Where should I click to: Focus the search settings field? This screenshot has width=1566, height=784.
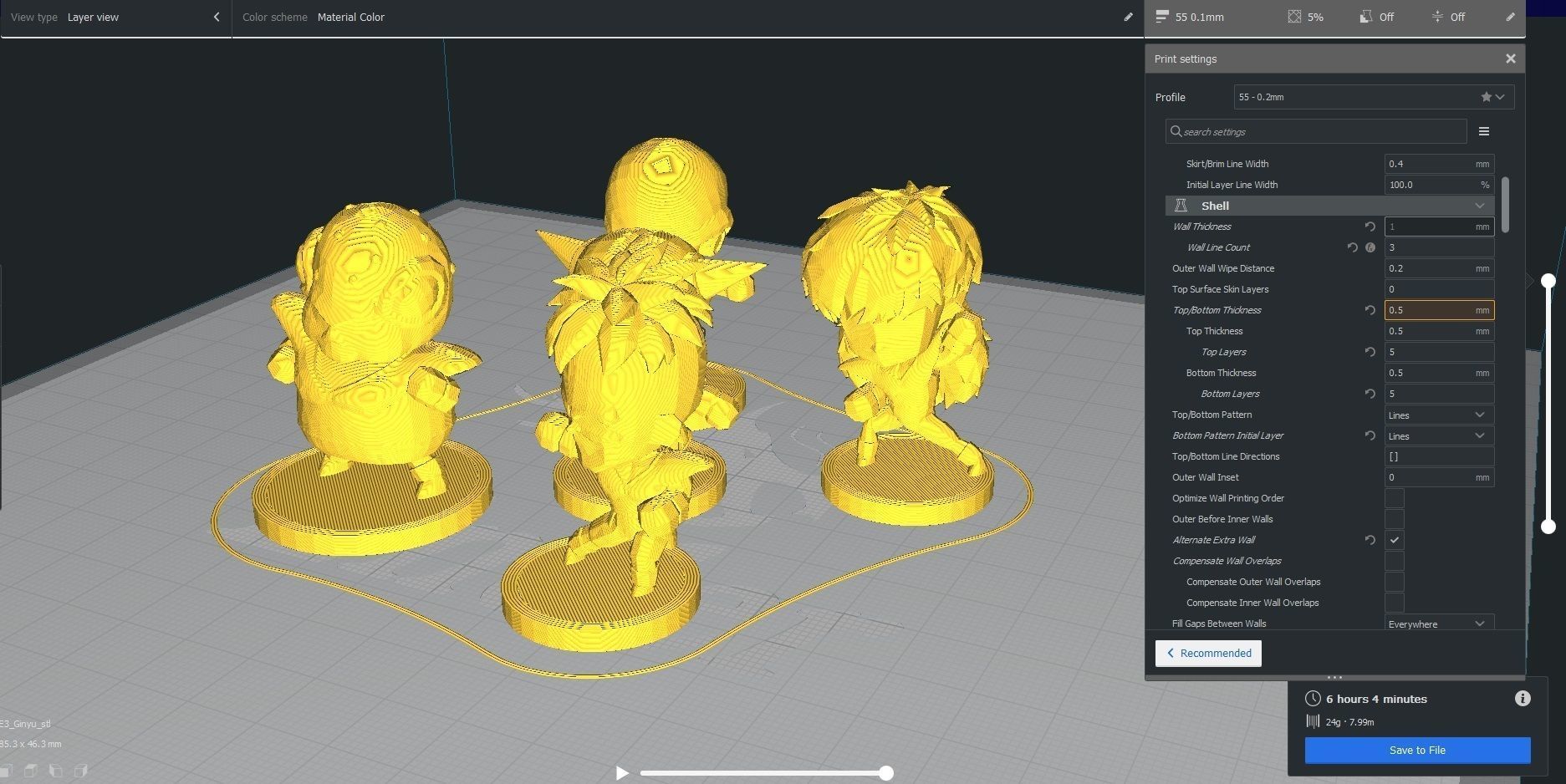click(x=1316, y=131)
